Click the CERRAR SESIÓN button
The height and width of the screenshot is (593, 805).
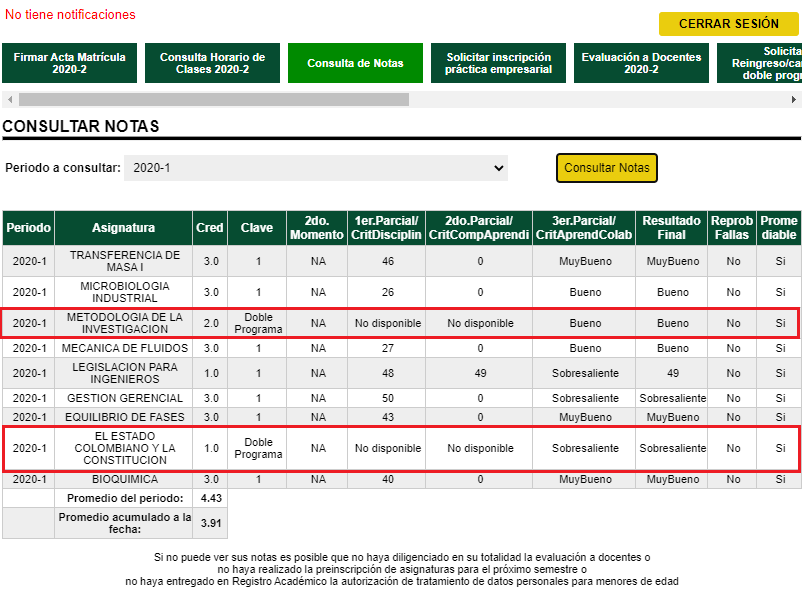[729, 24]
